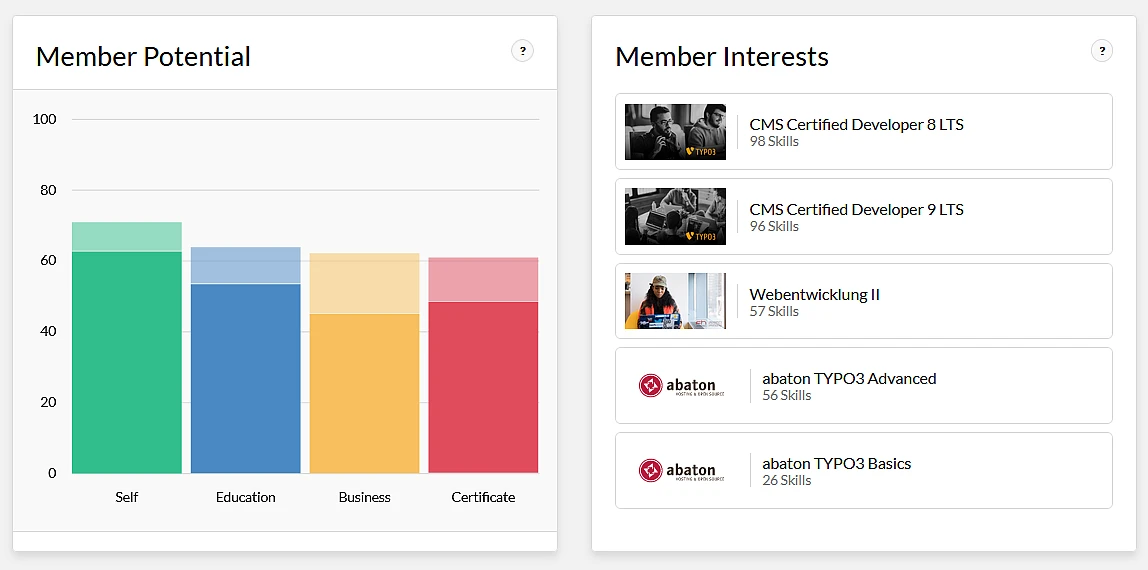The height and width of the screenshot is (570, 1148).
Task: Click the Certificate axis label
Action: pyautogui.click(x=484, y=497)
